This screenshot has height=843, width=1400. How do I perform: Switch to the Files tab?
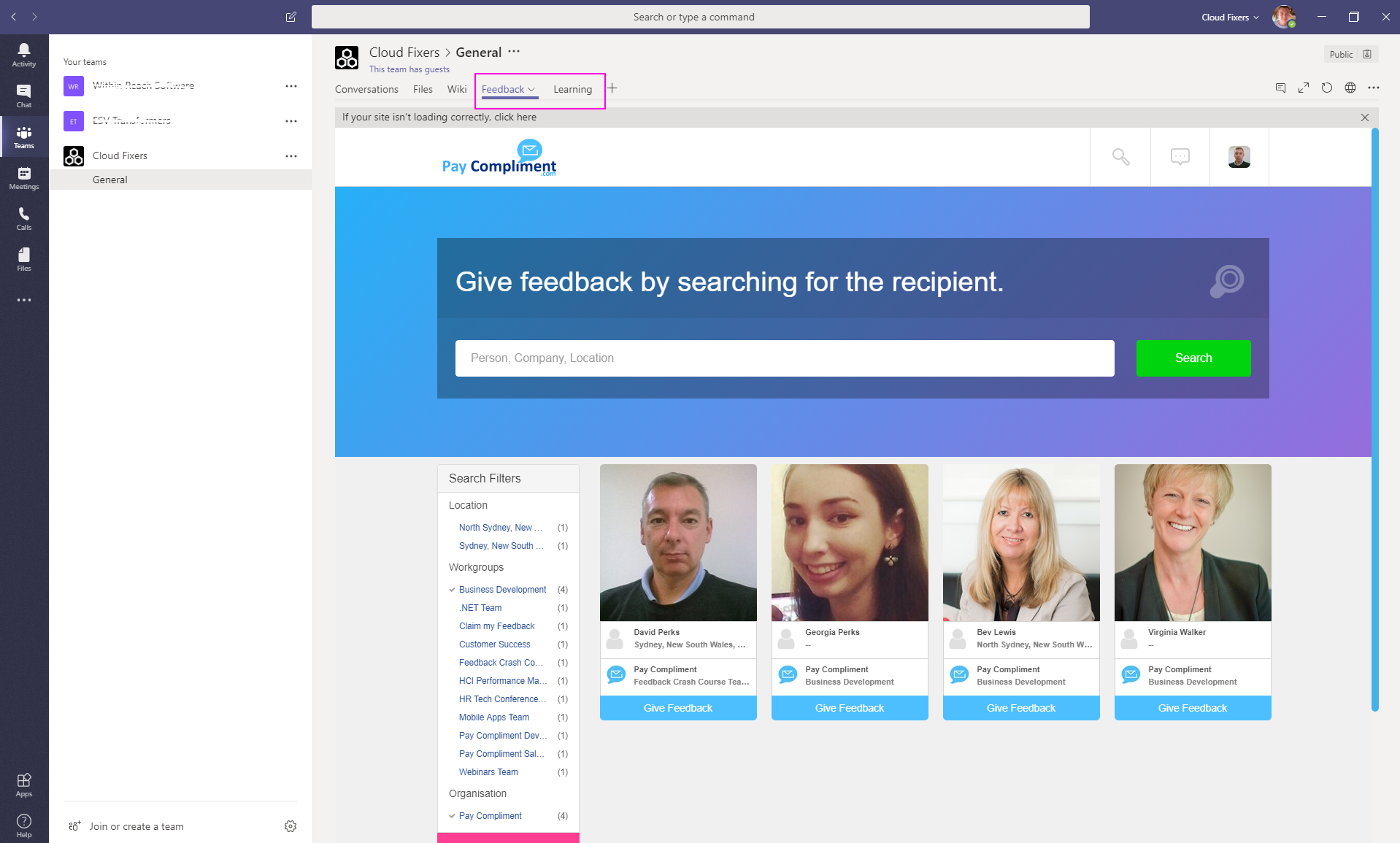(423, 89)
